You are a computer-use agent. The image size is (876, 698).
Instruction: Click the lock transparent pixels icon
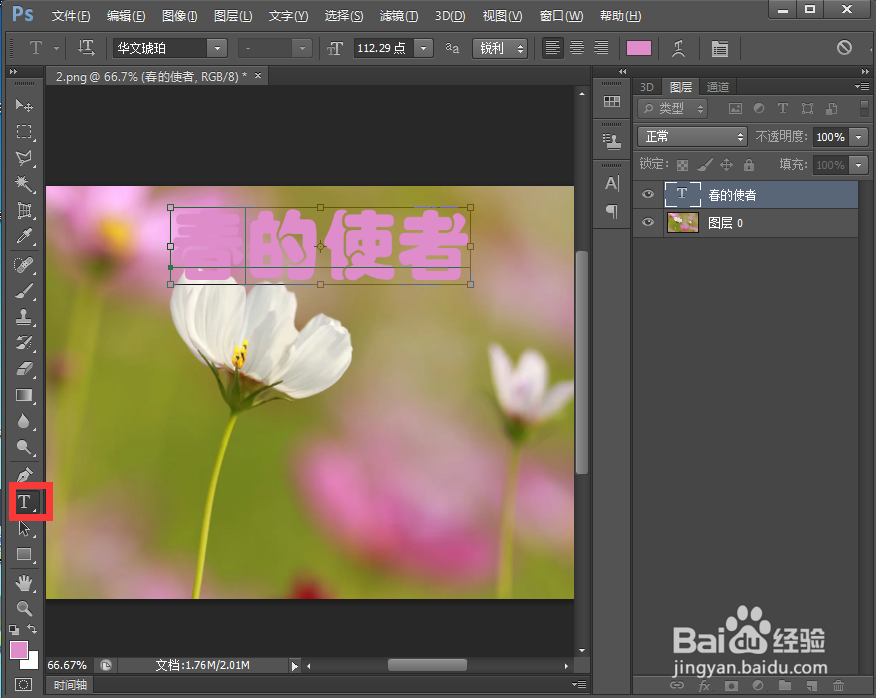(681, 164)
